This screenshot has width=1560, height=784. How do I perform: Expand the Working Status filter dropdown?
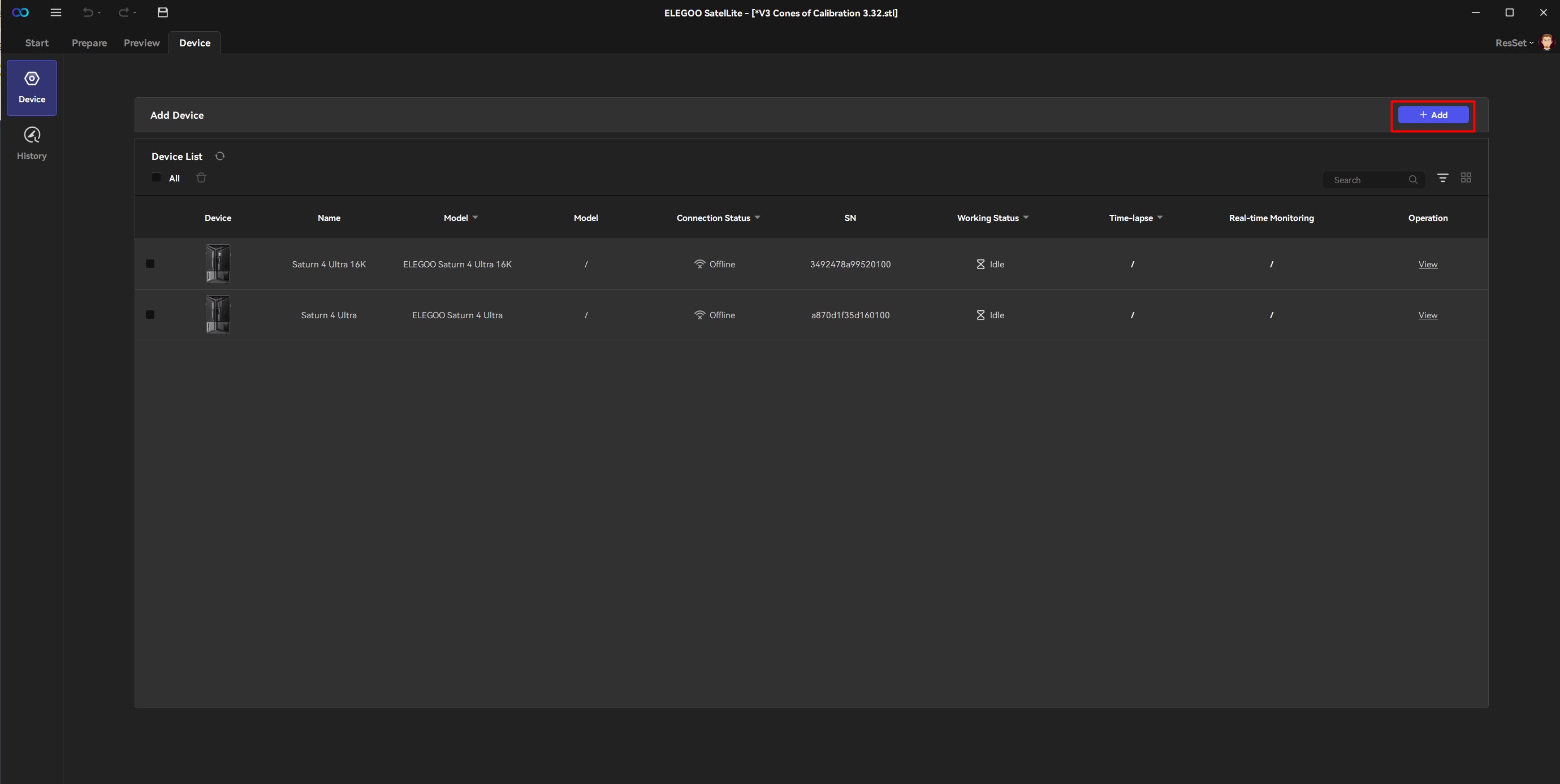pyautogui.click(x=1026, y=218)
